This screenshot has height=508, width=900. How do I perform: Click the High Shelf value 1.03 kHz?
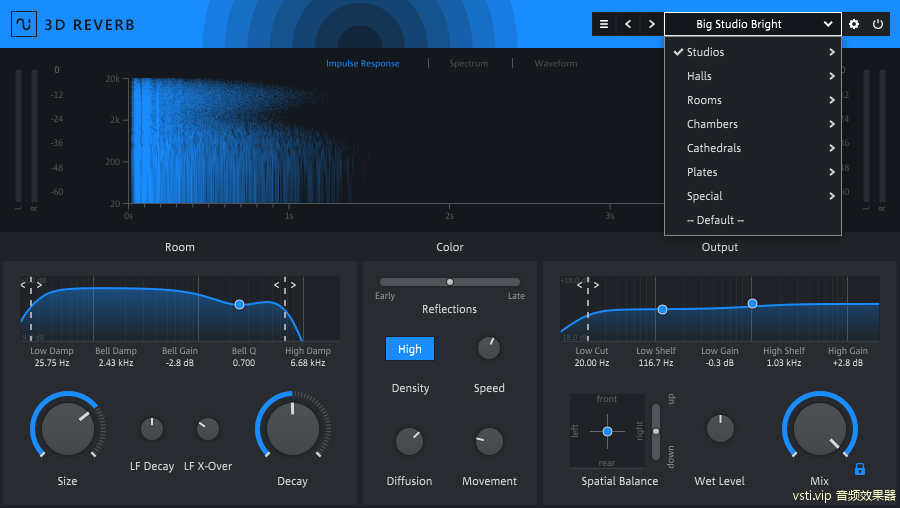click(784, 363)
